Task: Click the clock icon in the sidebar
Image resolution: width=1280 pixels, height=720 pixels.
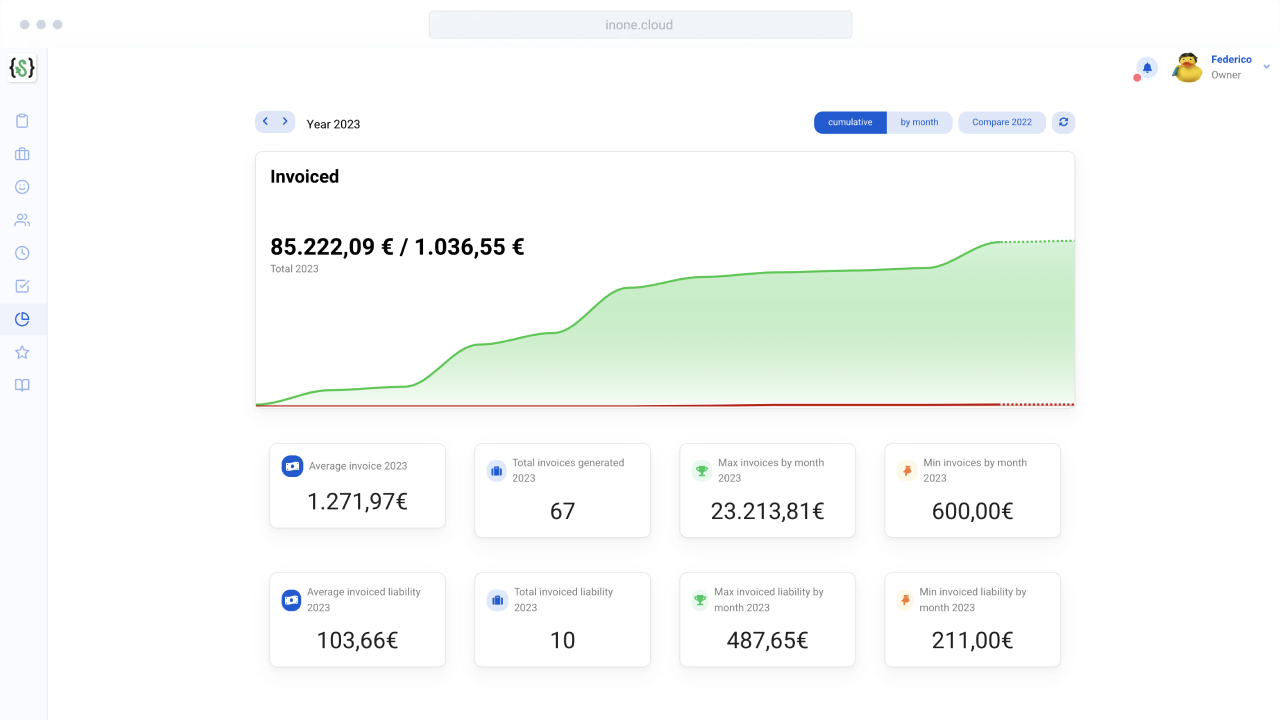Action: pos(22,253)
